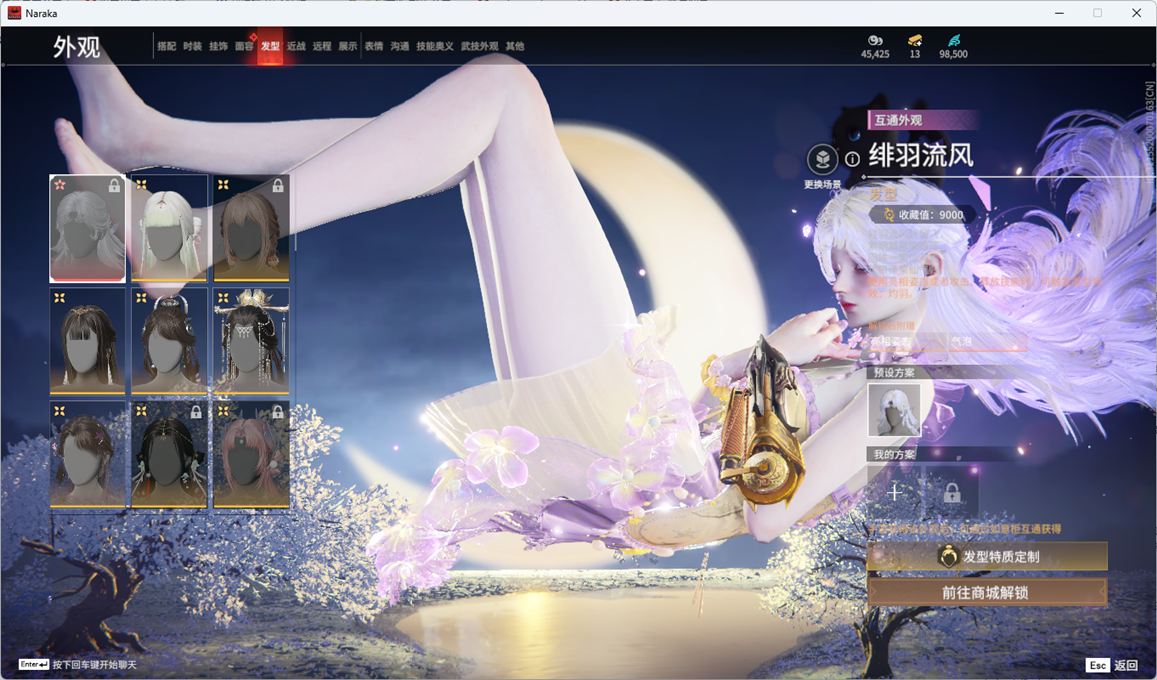
Task: Click the silver coin currency icon
Action: point(875,40)
